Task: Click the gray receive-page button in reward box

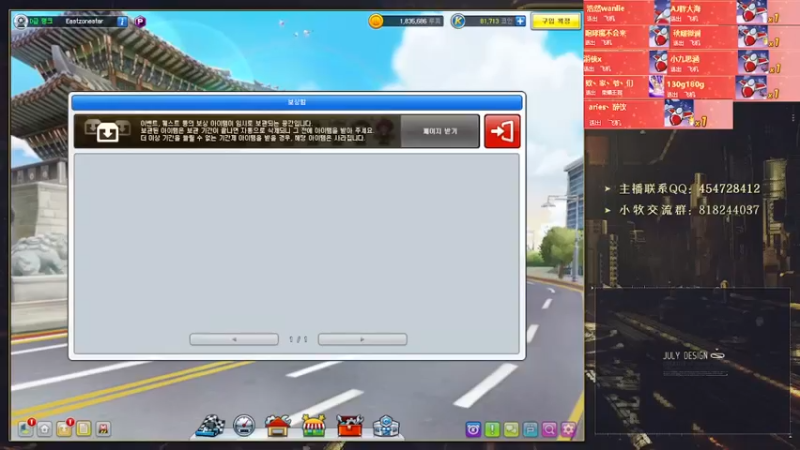Action: [440, 131]
